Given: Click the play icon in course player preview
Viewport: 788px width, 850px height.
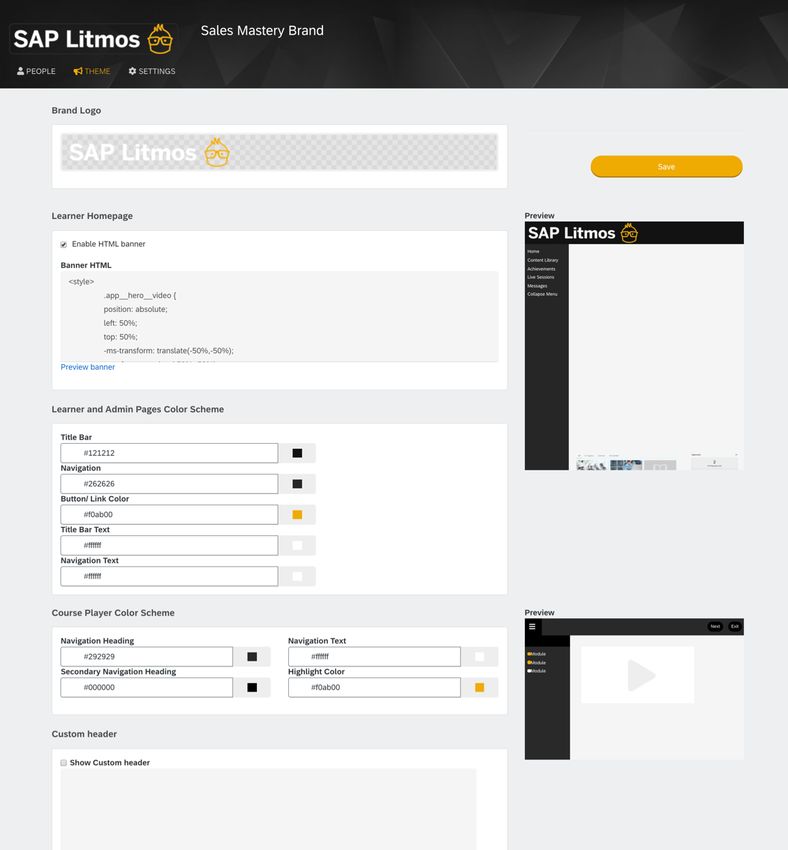Looking at the screenshot, I should coord(641,675).
